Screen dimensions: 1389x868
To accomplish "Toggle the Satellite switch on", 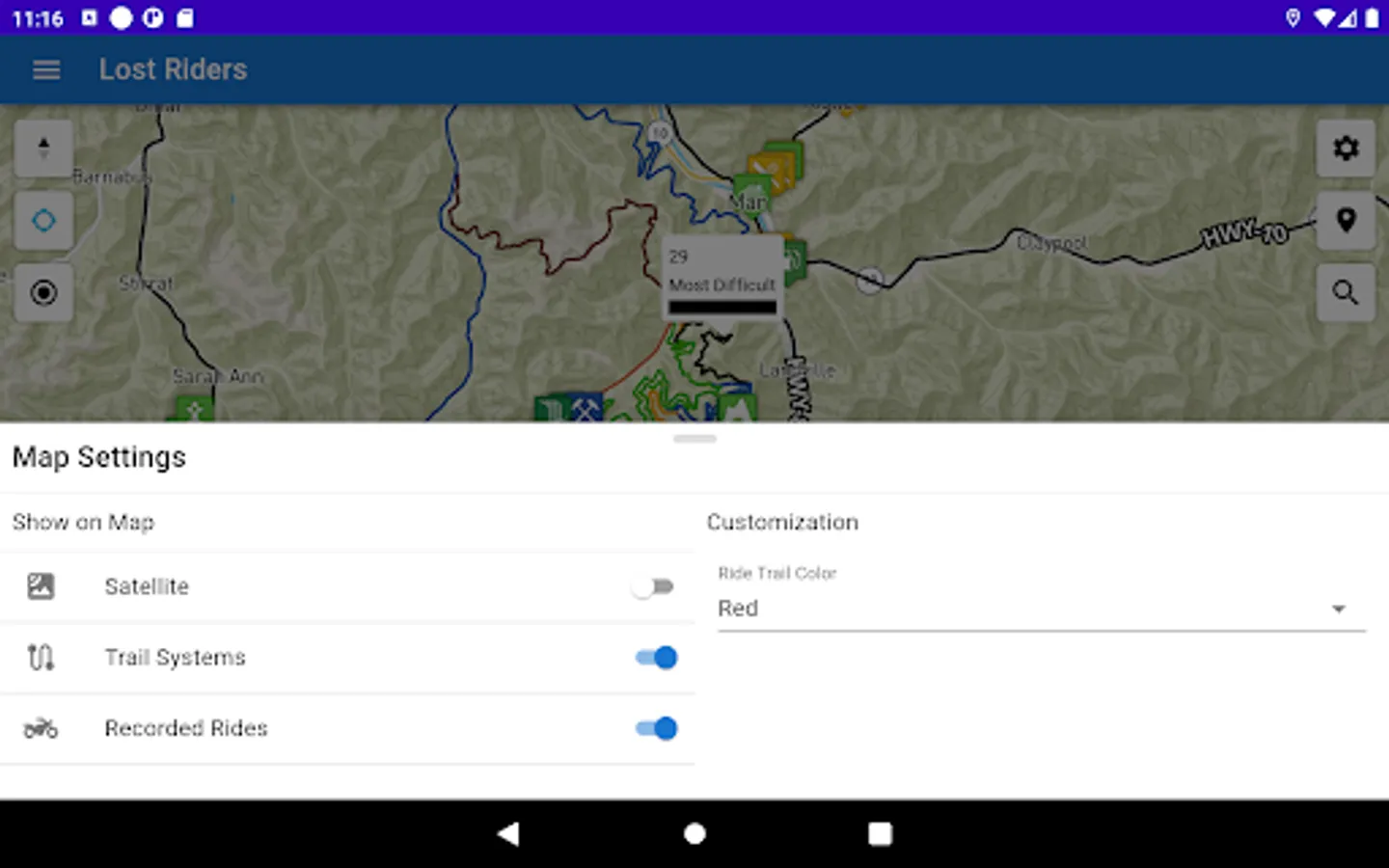I will tap(654, 586).
